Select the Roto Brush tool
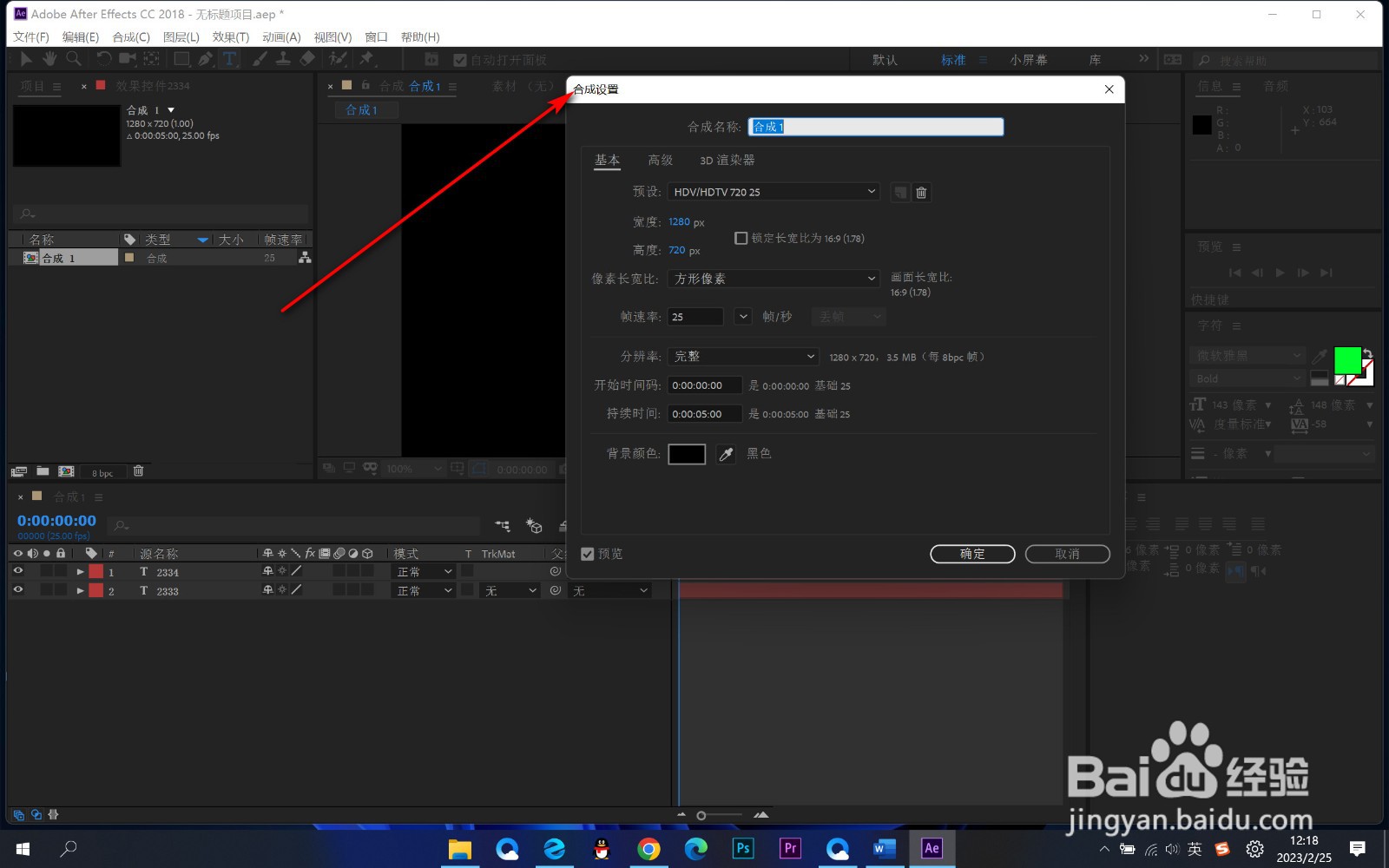This screenshot has height=868, width=1389. 338,59
